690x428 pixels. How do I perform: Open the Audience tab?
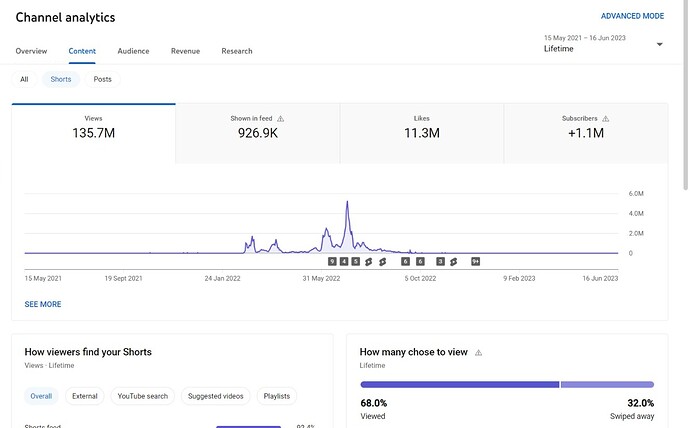click(x=133, y=51)
